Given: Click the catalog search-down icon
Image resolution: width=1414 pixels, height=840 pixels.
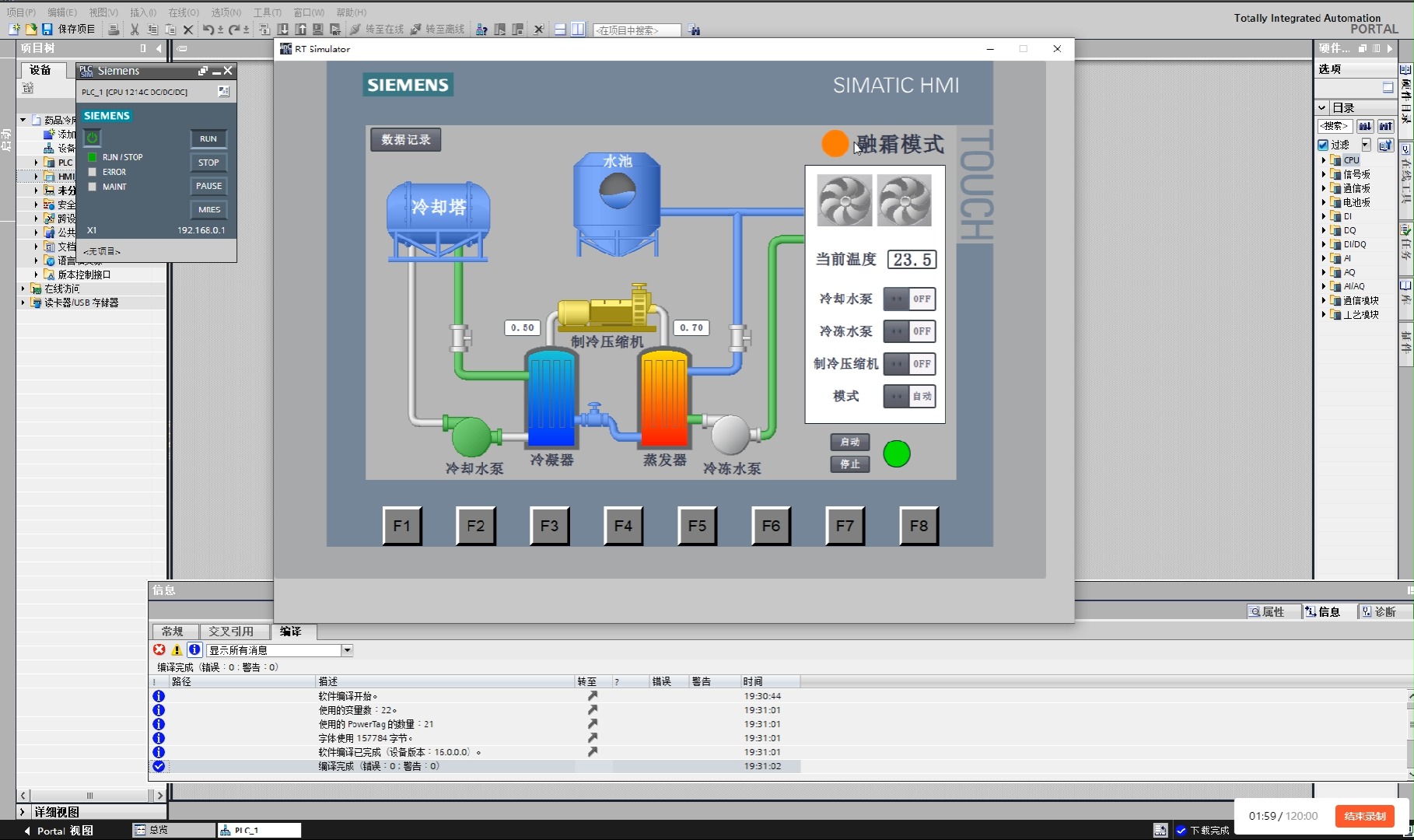Looking at the screenshot, I should click(1365, 126).
